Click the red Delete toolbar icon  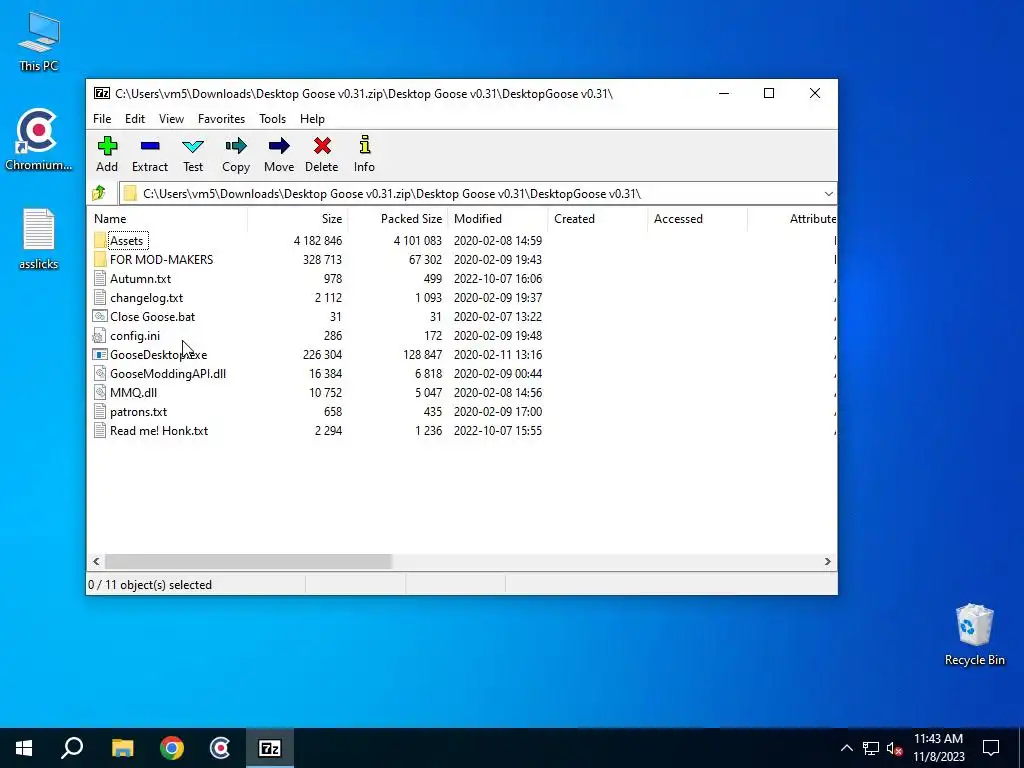tap(322, 146)
